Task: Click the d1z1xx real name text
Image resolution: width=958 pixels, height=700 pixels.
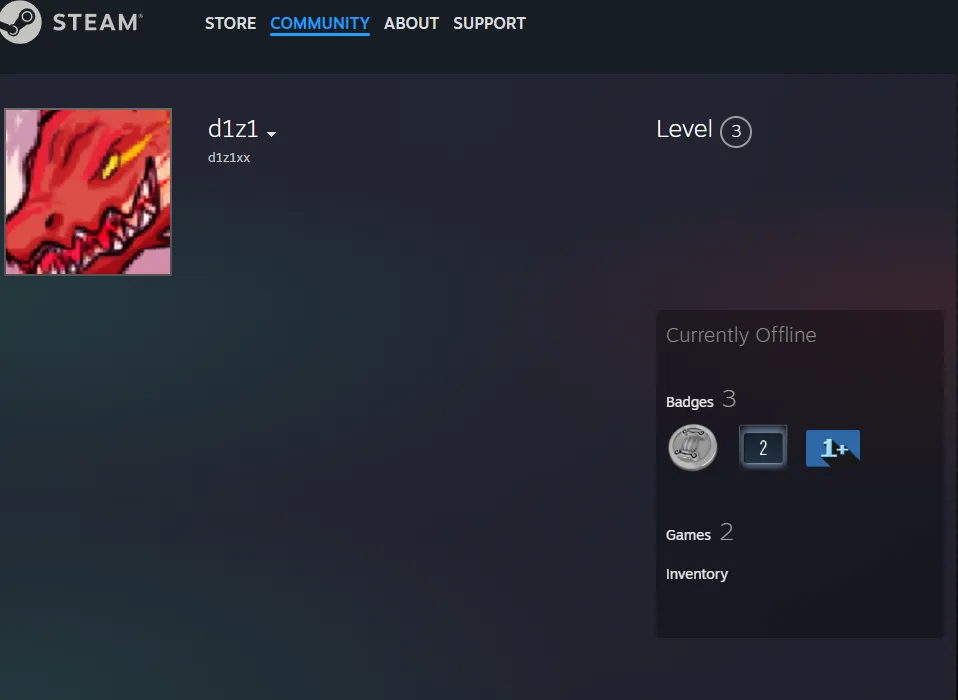Action: pos(229,158)
